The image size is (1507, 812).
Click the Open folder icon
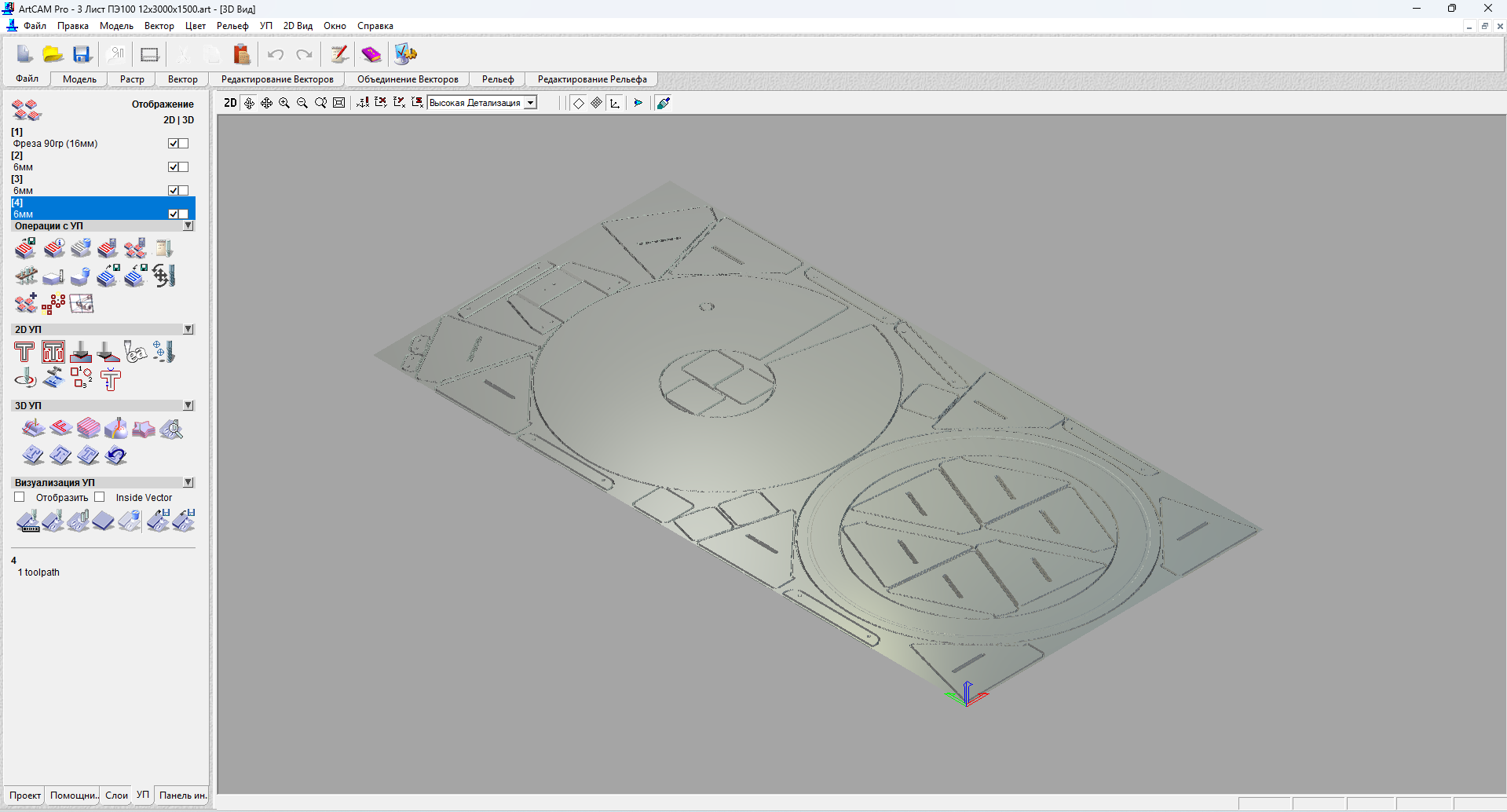53,54
